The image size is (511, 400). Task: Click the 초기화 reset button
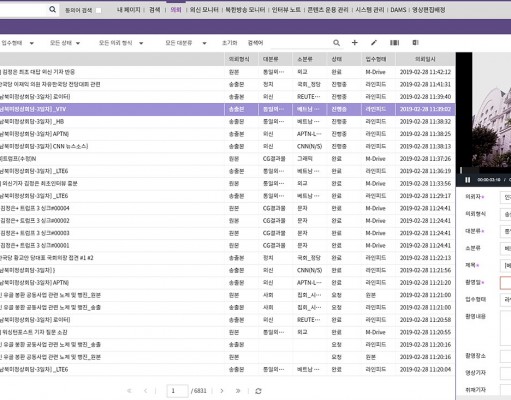[x=229, y=43]
